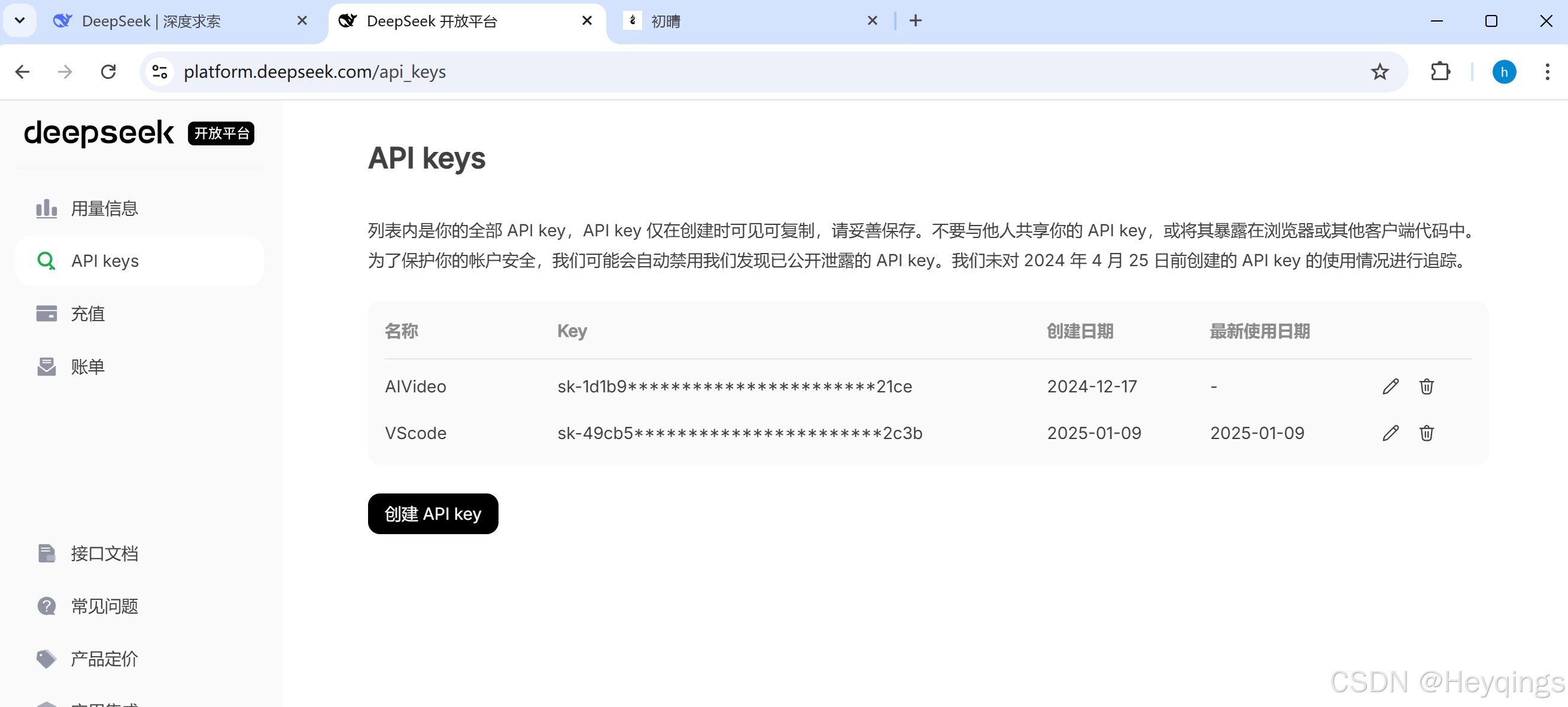1568x707 pixels.
Task: Edit the VScode key name pencil icon
Action: (x=1390, y=433)
